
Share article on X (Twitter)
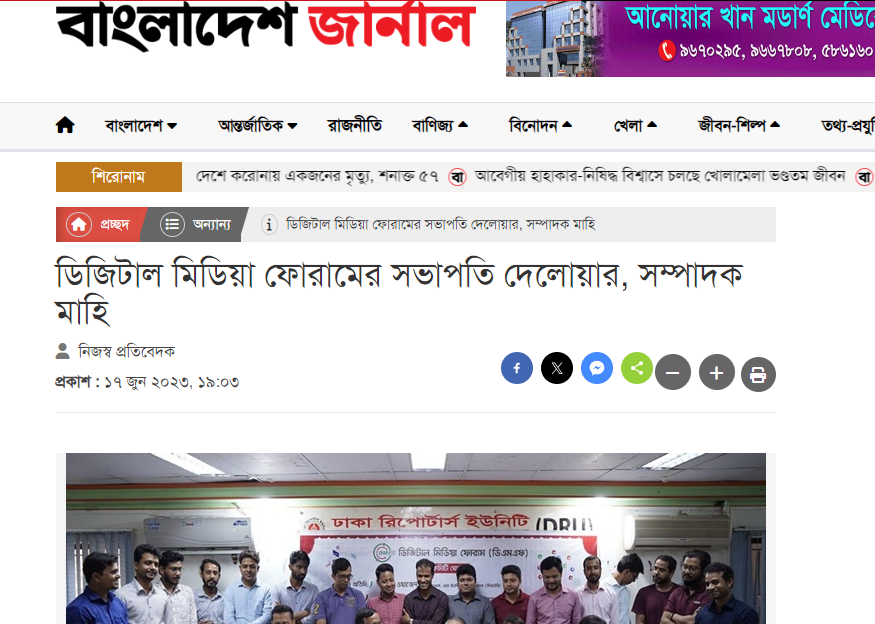pyautogui.click(x=557, y=368)
